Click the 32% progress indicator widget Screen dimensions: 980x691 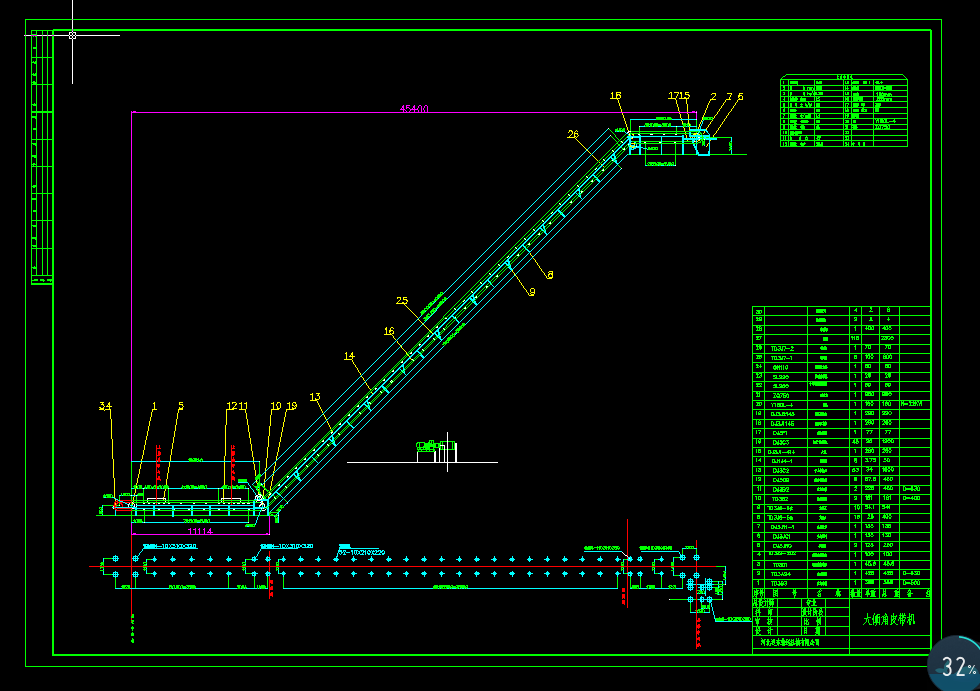[x=954, y=665]
